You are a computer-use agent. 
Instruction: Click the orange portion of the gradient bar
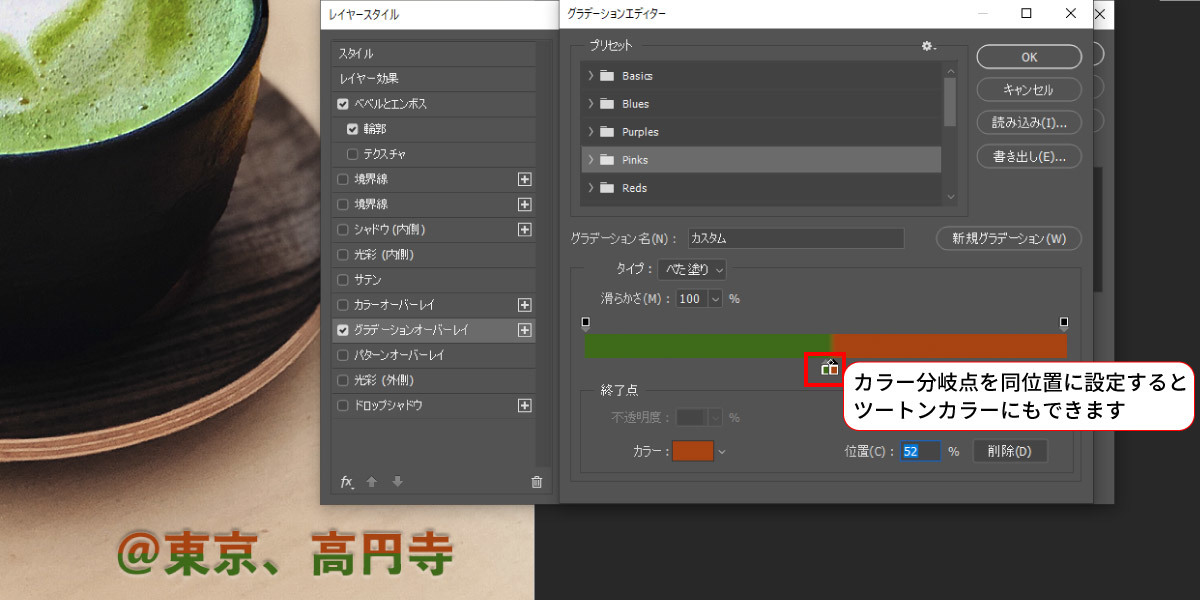[x=949, y=345]
